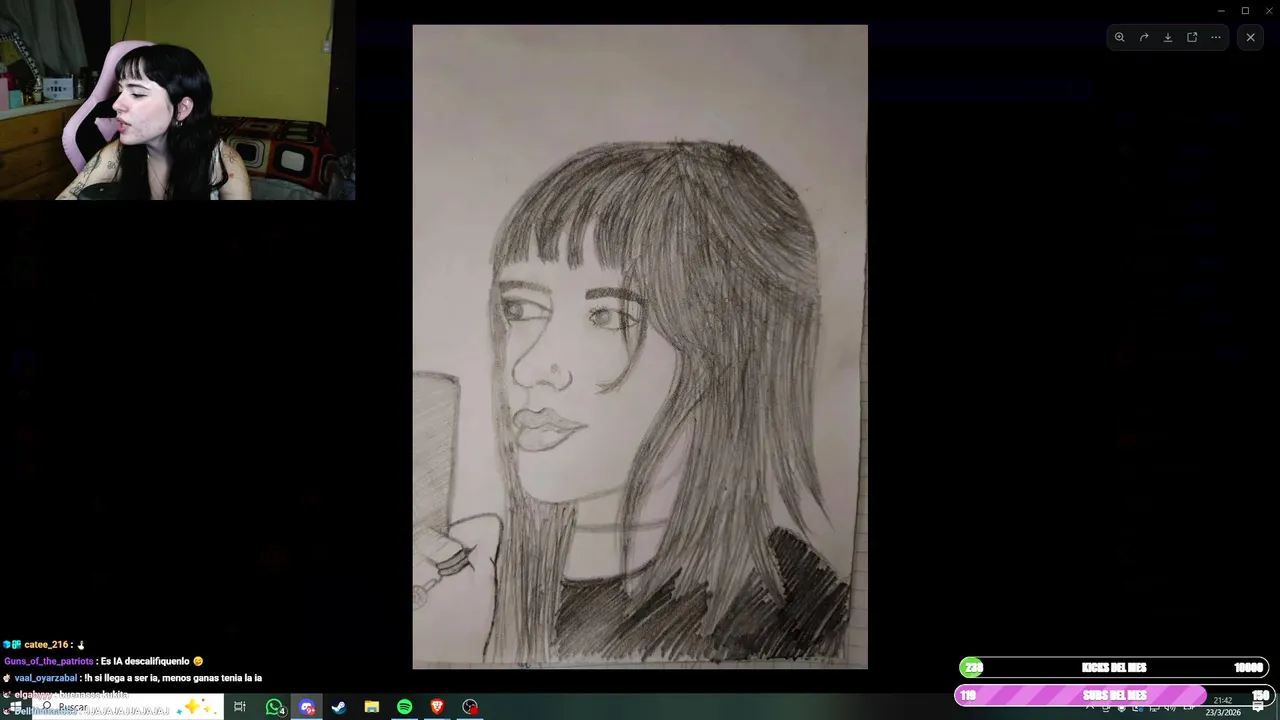Open File Explorer from the taskbar
Screen dimensions: 1280x720
pyautogui.click(x=372, y=707)
